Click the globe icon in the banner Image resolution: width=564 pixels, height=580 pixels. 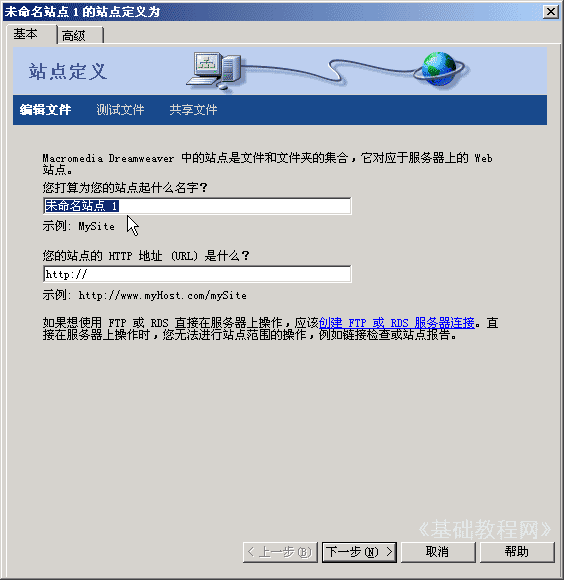click(x=440, y=69)
